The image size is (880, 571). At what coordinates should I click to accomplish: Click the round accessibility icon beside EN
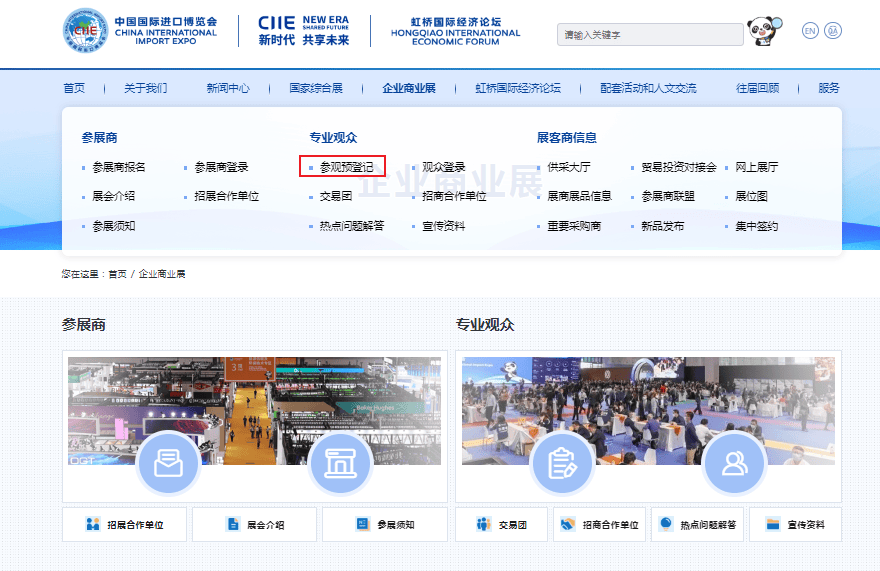click(833, 30)
